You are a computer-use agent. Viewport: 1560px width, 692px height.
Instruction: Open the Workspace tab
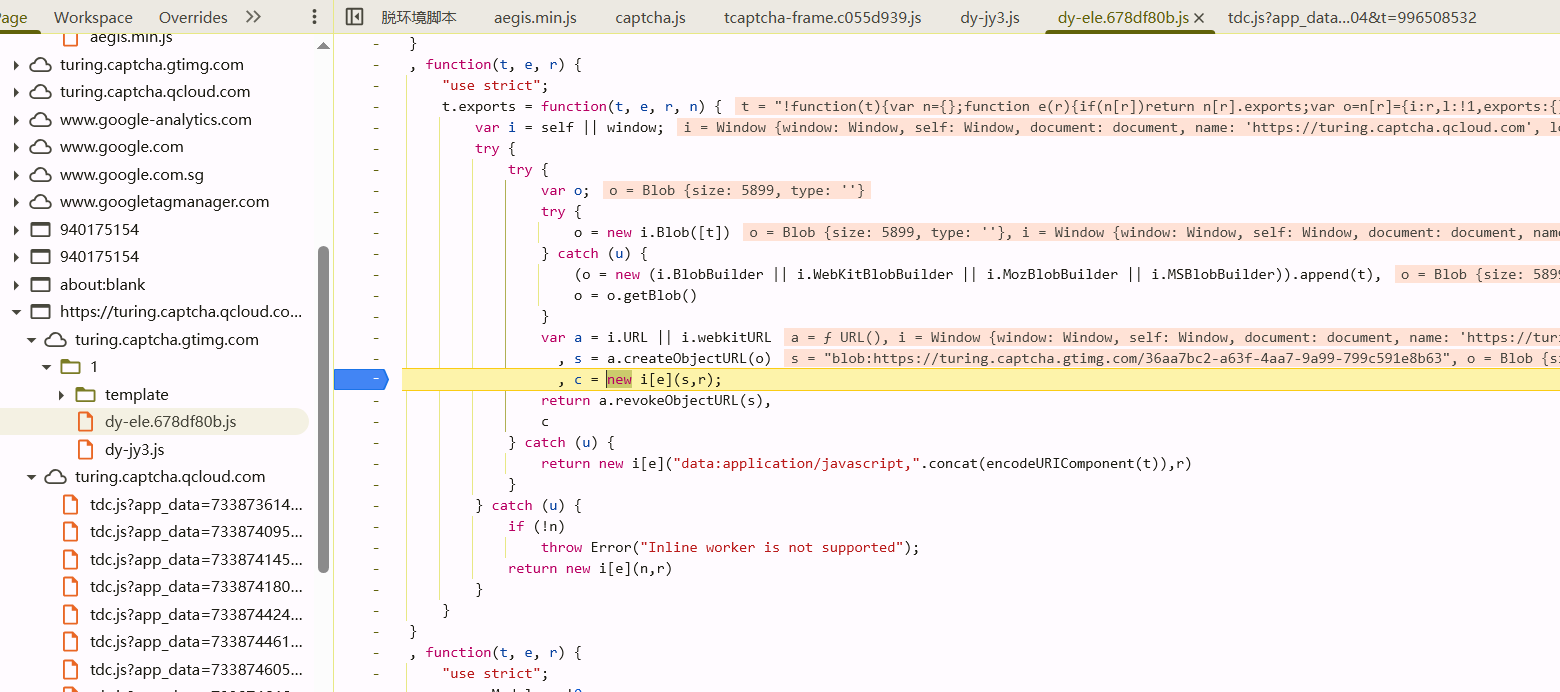[x=93, y=17]
